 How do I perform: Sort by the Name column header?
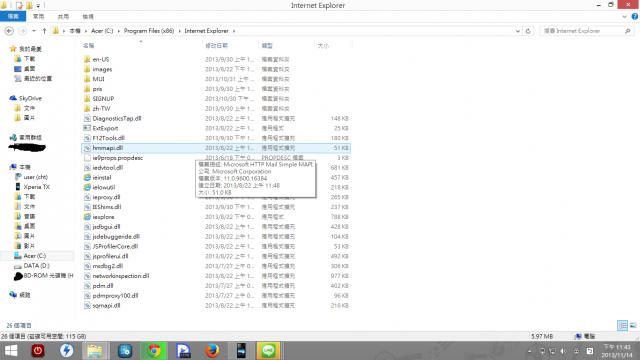pos(89,46)
